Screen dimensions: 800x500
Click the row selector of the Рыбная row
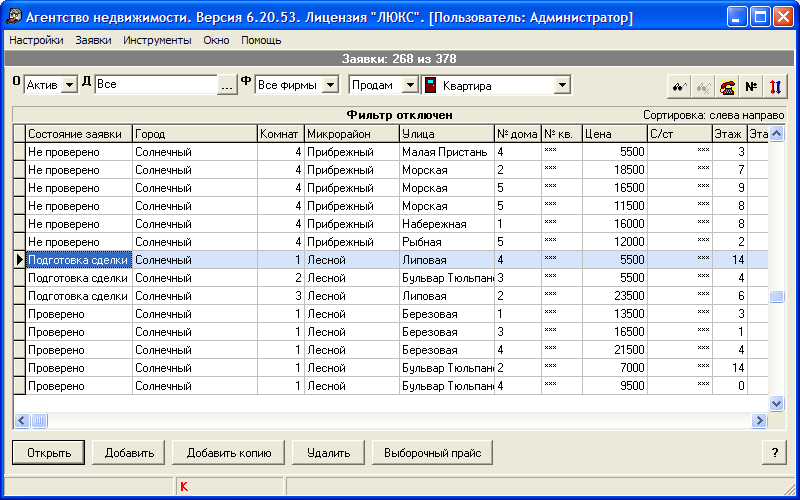tap(19, 242)
